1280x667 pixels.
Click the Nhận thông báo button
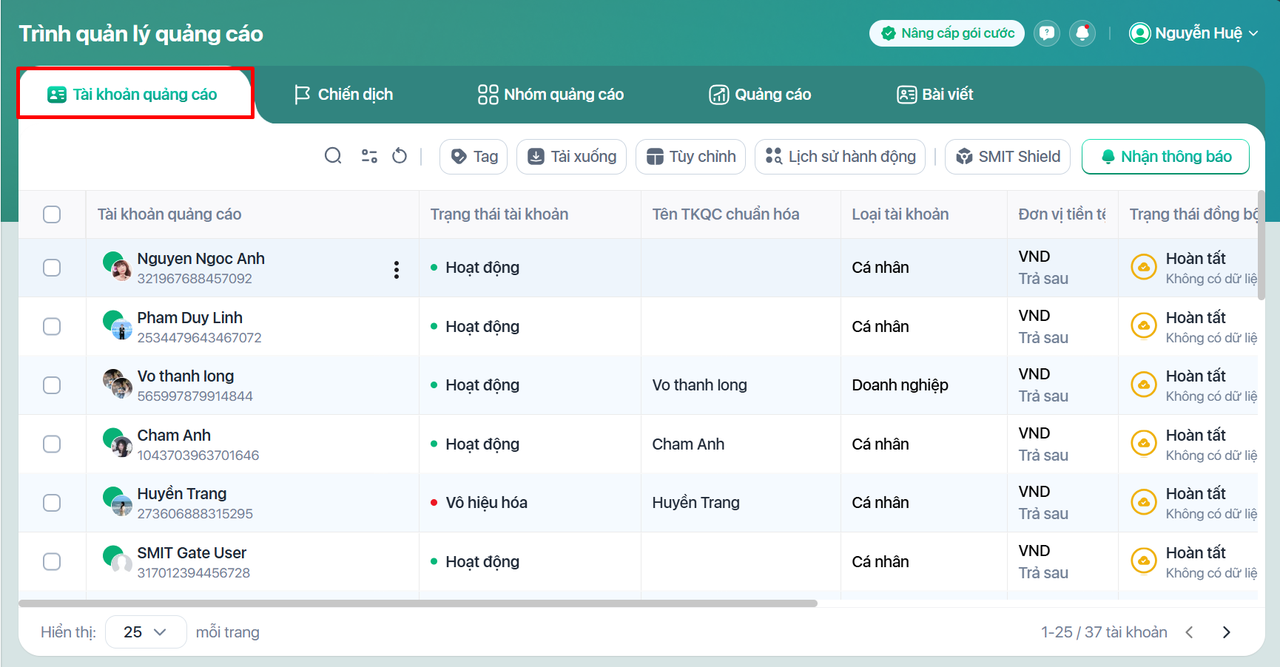(1166, 156)
